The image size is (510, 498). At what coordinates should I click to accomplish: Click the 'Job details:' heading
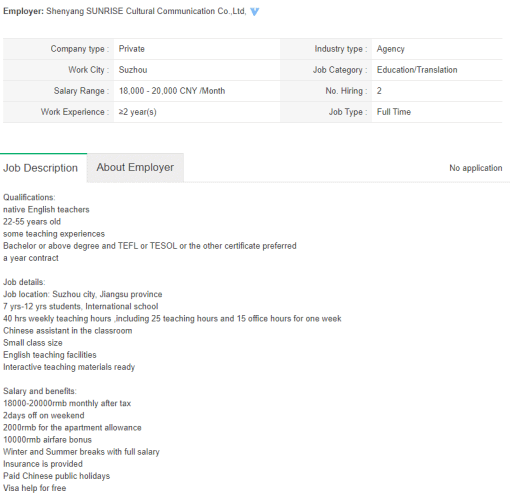(x=24, y=282)
